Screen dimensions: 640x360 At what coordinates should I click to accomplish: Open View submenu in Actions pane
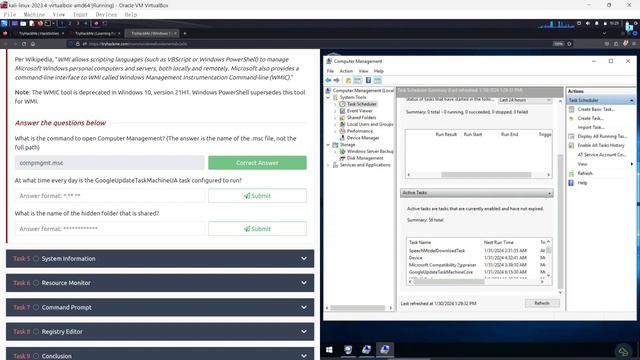tap(582, 164)
